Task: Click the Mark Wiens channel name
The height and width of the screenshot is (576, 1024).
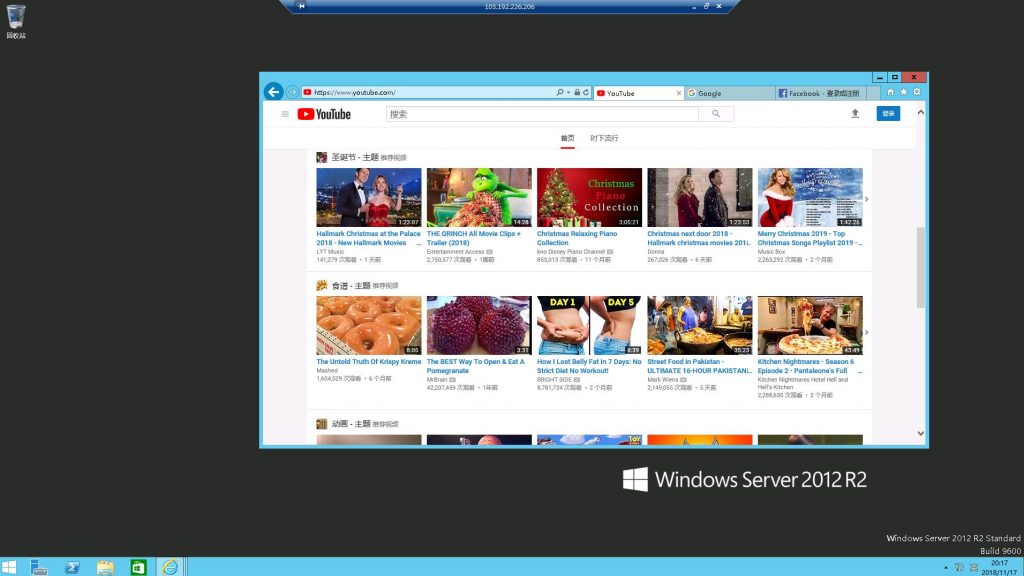Action: pos(663,379)
